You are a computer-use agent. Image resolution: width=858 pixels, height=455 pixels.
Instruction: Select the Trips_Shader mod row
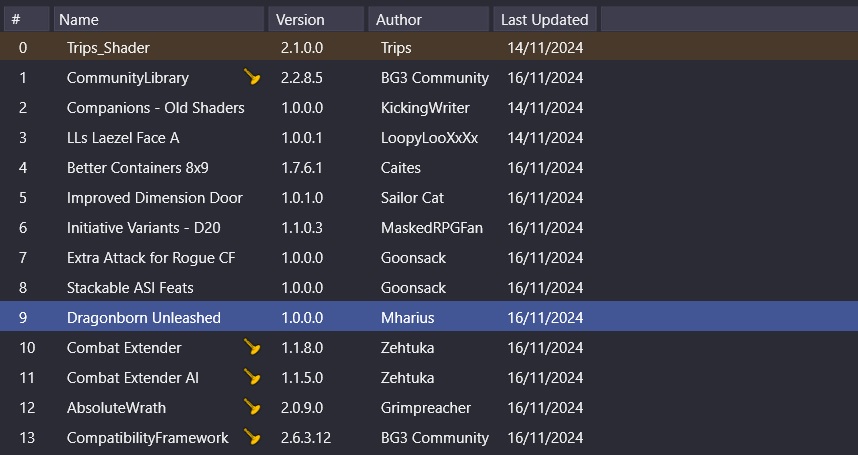(x=108, y=47)
